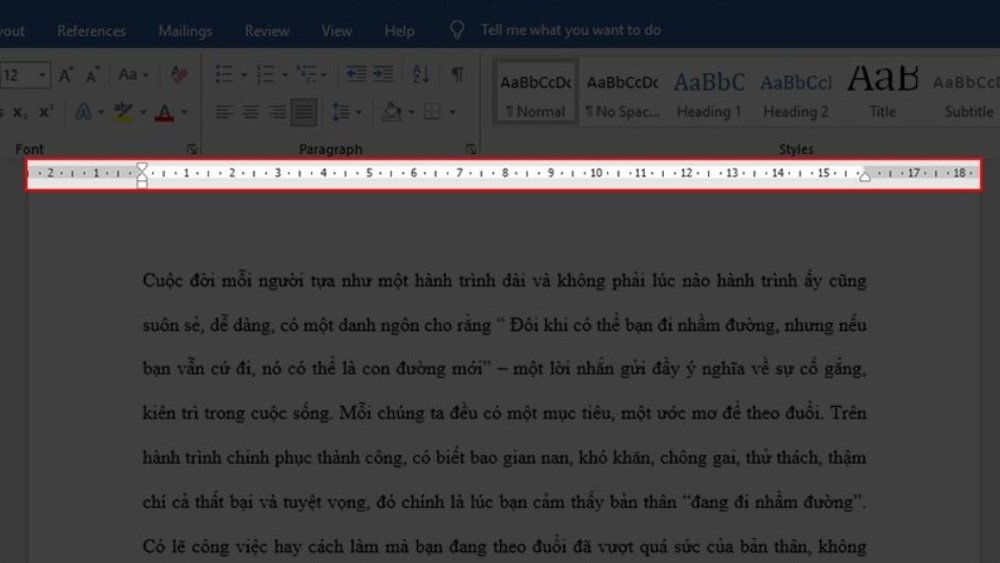The image size is (1000, 563).
Task: Click the left indent square on ruler
Action: tap(142, 184)
